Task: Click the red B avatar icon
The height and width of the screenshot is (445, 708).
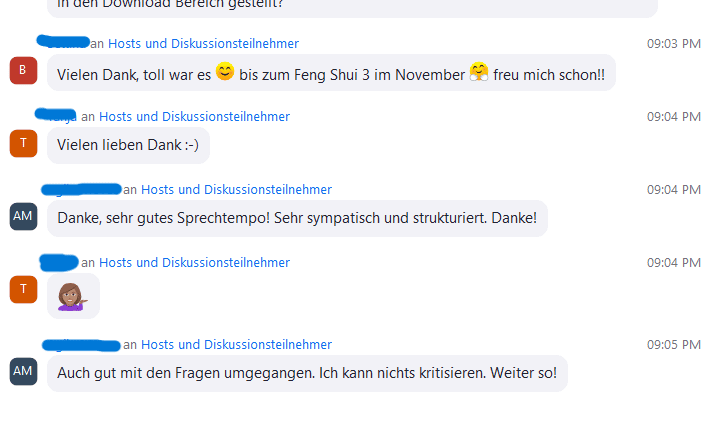Action: tap(23, 70)
